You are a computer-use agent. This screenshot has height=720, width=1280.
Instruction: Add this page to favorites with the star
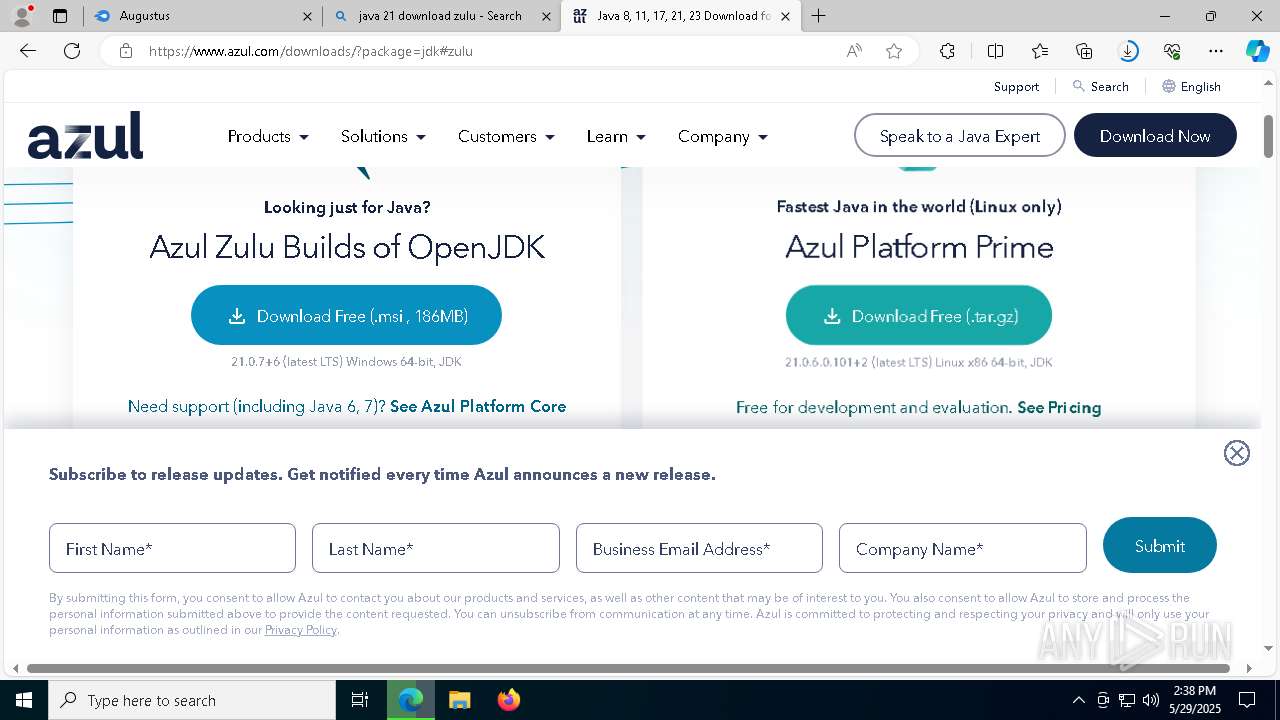(894, 51)
